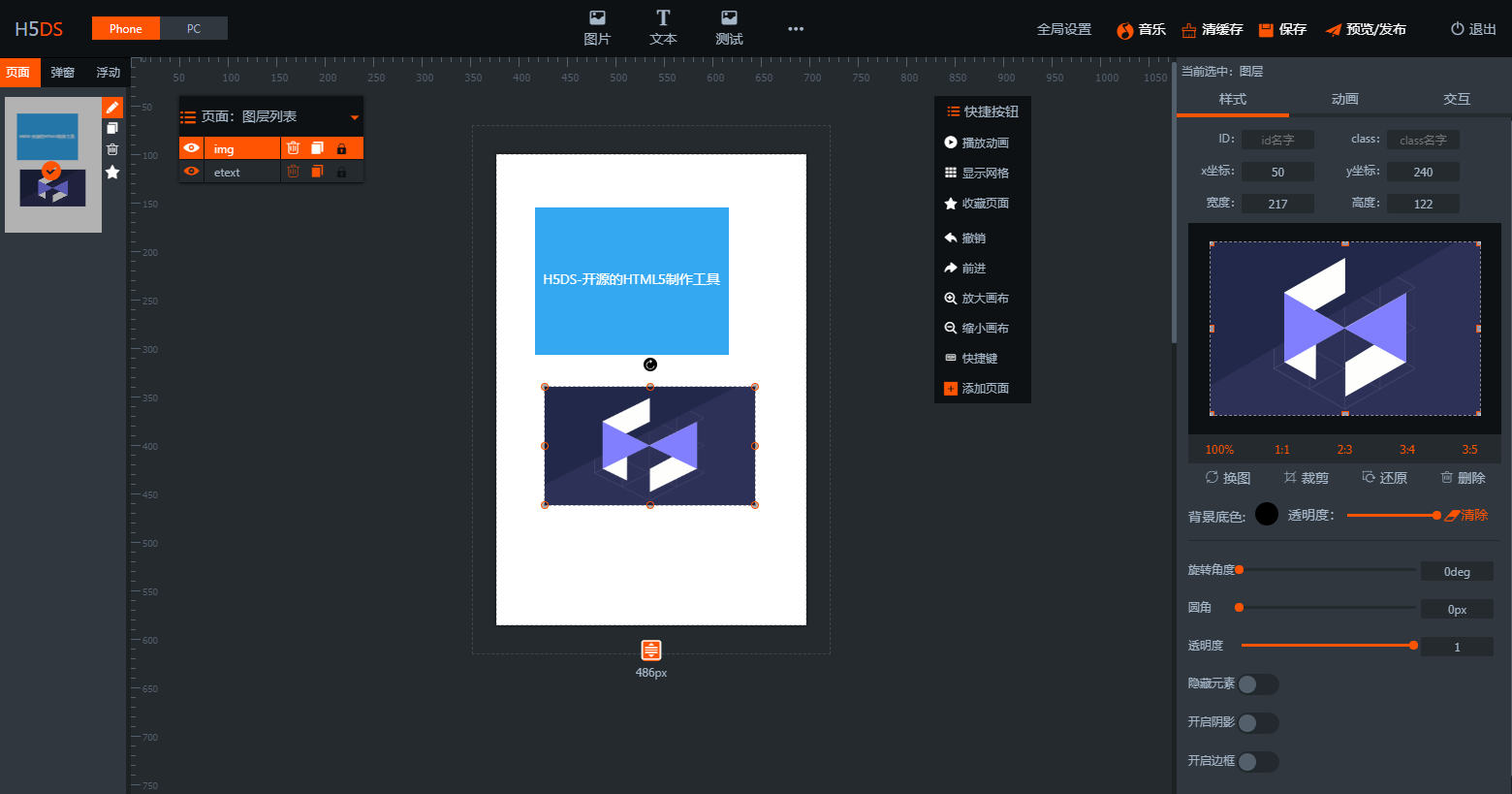Open 快捷键 keyboard shortcuts
Viewport: 1512px width, 794px height.
point(971,358)
